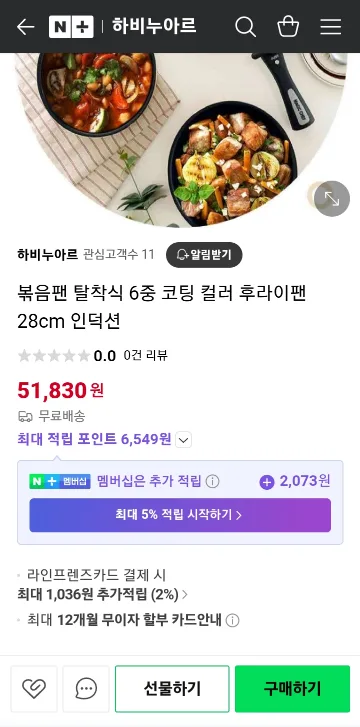The height and width of the screenshot is (727, 360).
Task: Tap 최대 5% 적립 시작하기 banner
Action: tap(180, 515)
